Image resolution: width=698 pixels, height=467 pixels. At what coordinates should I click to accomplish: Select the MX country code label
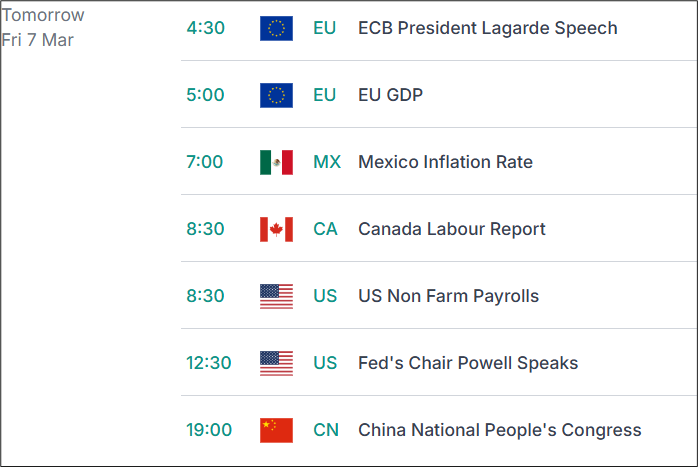click(x=327, y=162)
